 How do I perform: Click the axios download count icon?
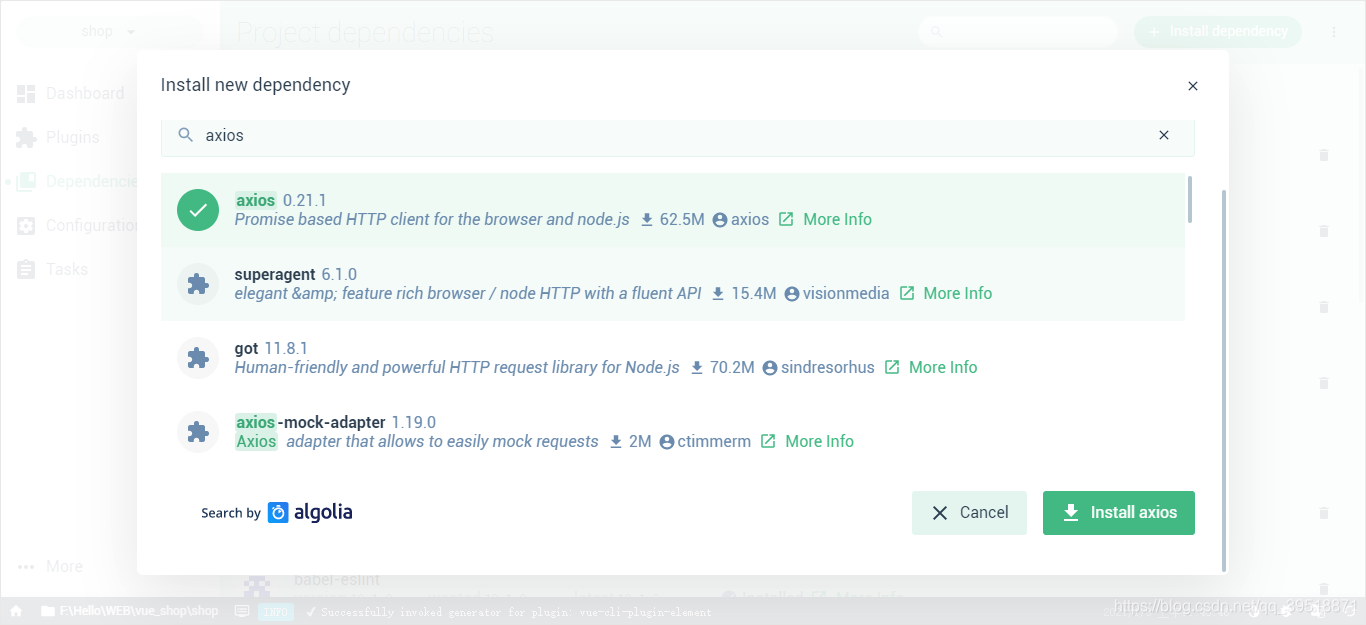click(x=647, y=219)
